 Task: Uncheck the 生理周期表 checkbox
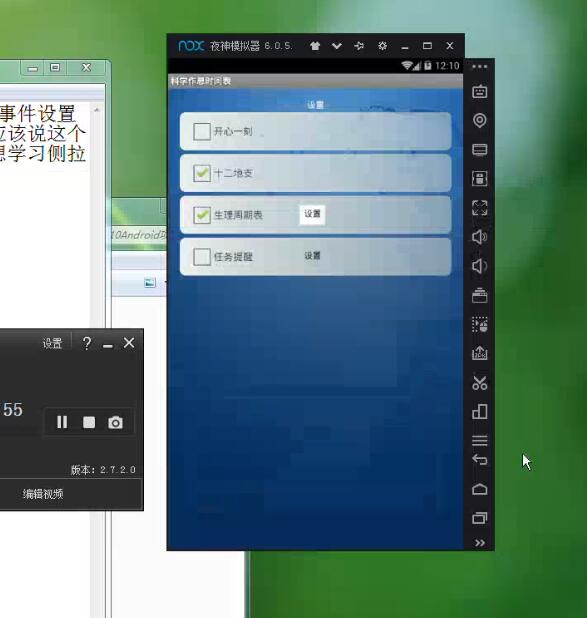pos(202,215)
